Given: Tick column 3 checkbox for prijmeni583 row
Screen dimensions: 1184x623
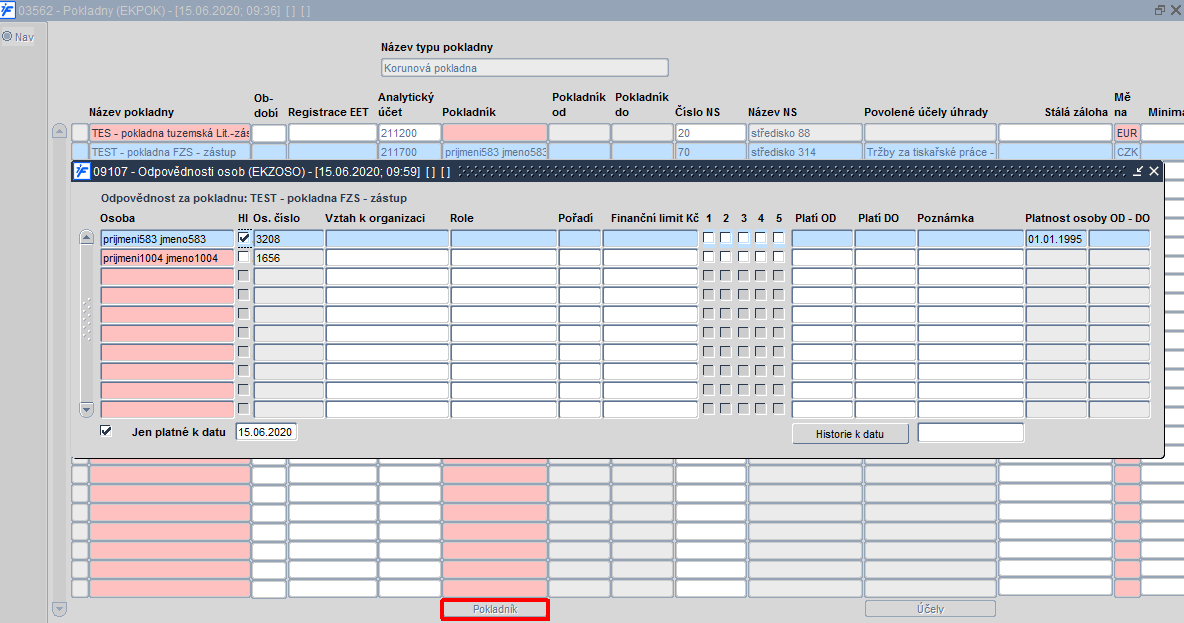Looking at the screenshot, I should pyautogui.click(x=744, y=238).
